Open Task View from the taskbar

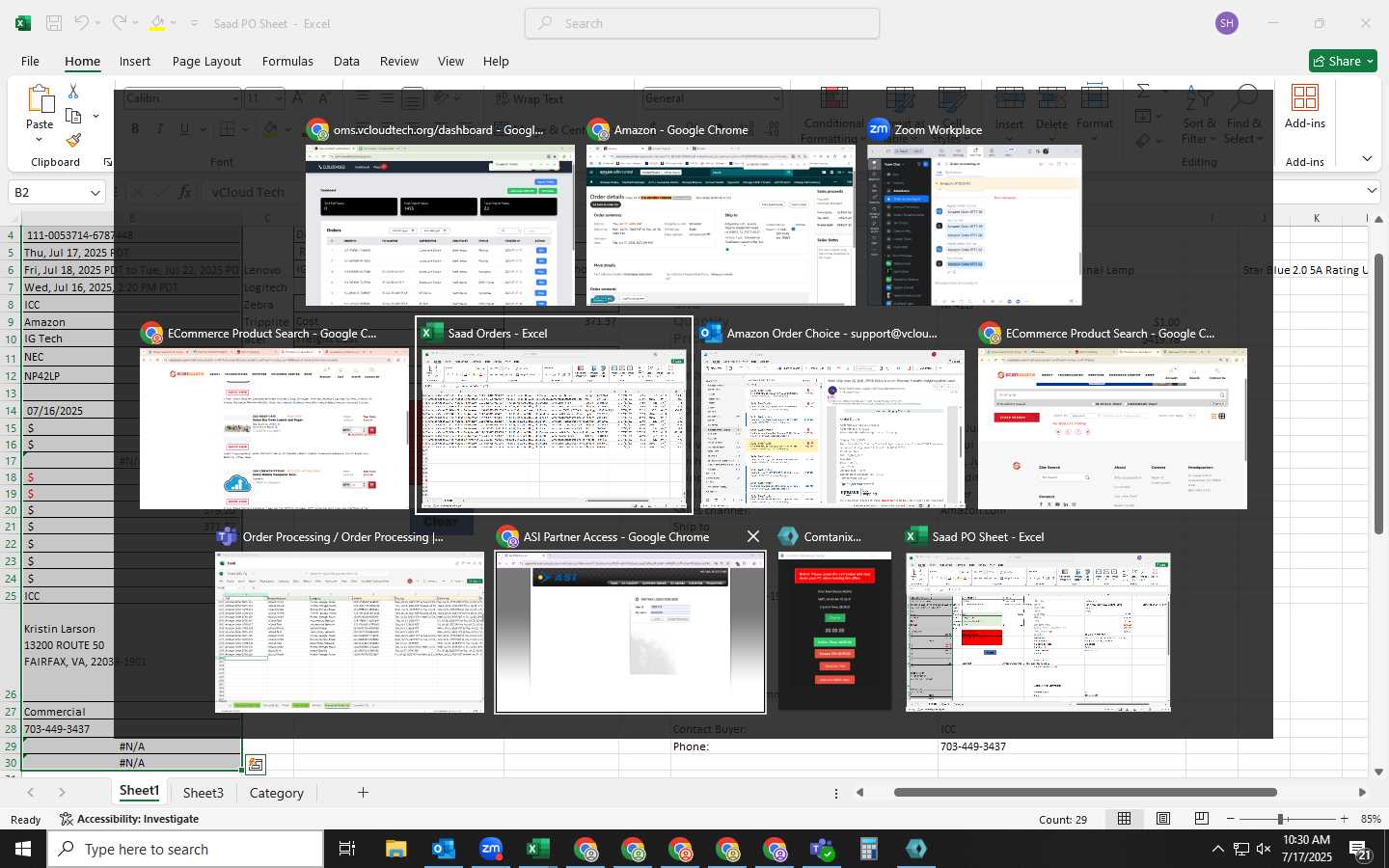coord(346,849)
